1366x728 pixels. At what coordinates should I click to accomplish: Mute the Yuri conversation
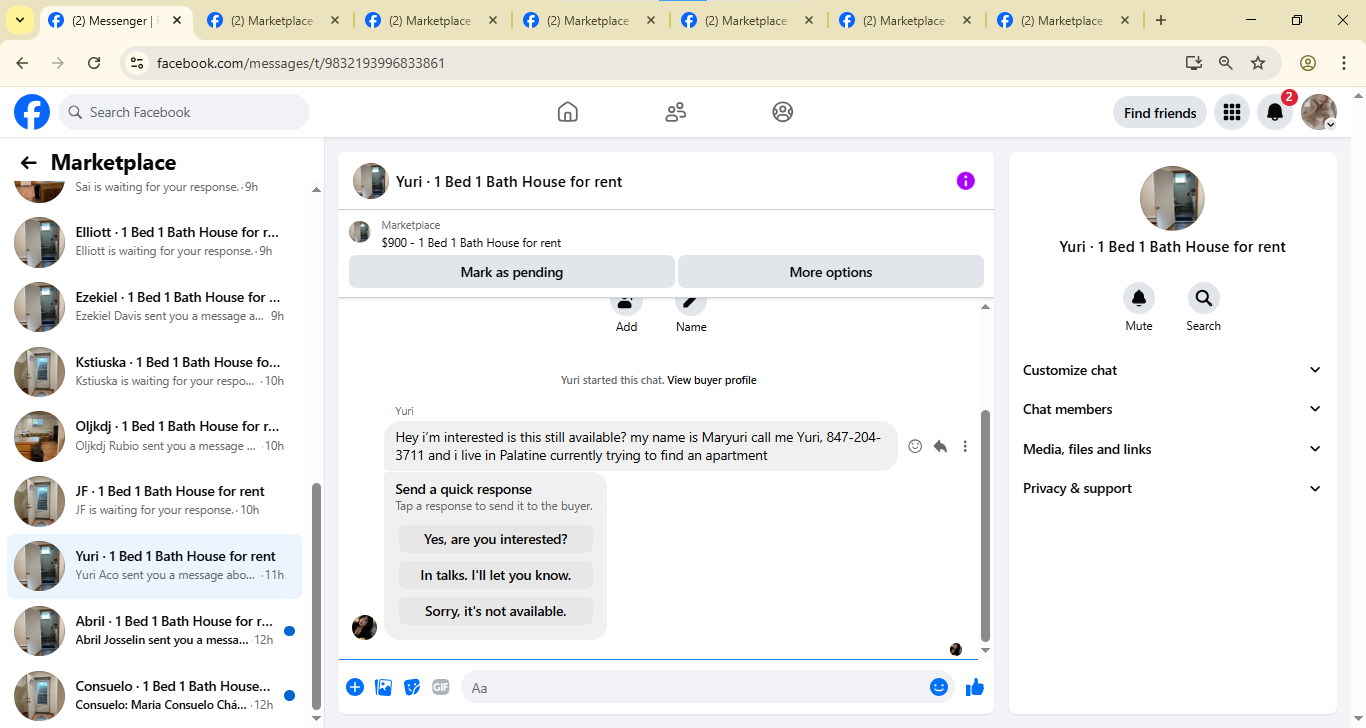pyautogui.click(x=1139, y=298)
